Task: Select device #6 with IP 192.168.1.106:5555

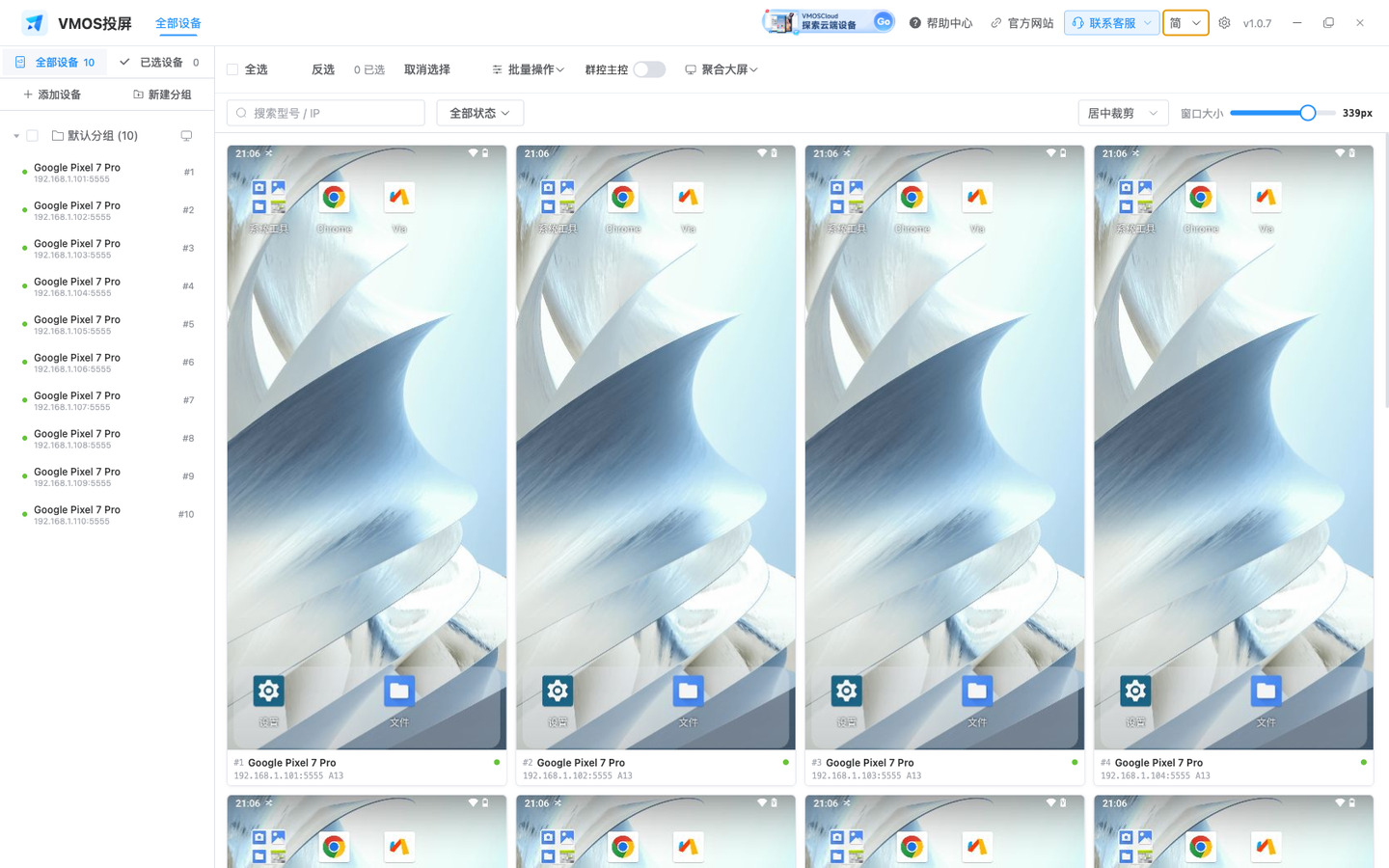Action: pos(107,363)
